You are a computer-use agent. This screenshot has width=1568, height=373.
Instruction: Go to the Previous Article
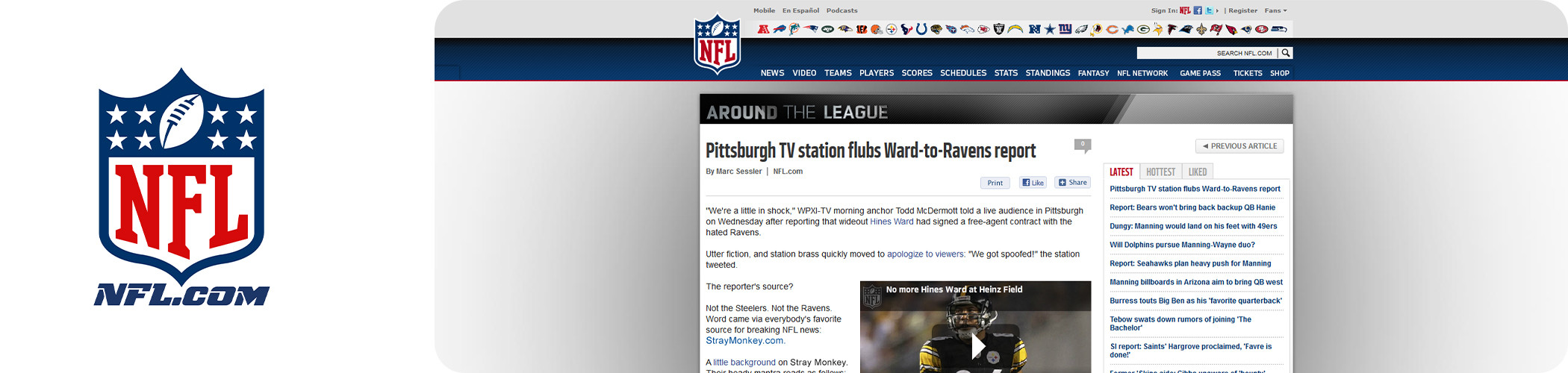pos(1239,146)
